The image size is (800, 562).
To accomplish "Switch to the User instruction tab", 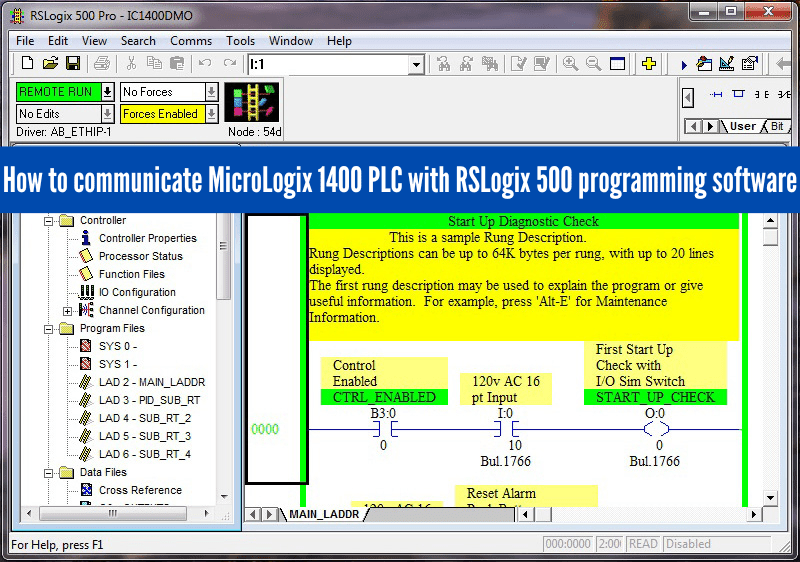I will pos(742,126).
